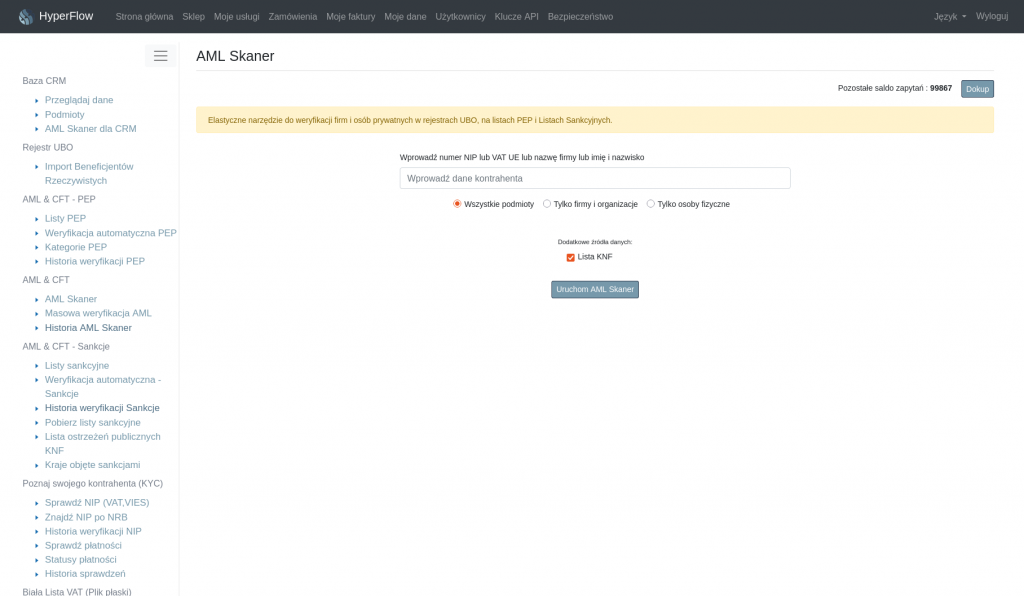The height and width of the screenshot is (596, 1024).
Task: Click the remaining balance value 99867
Action: click(x=941, y=88)
